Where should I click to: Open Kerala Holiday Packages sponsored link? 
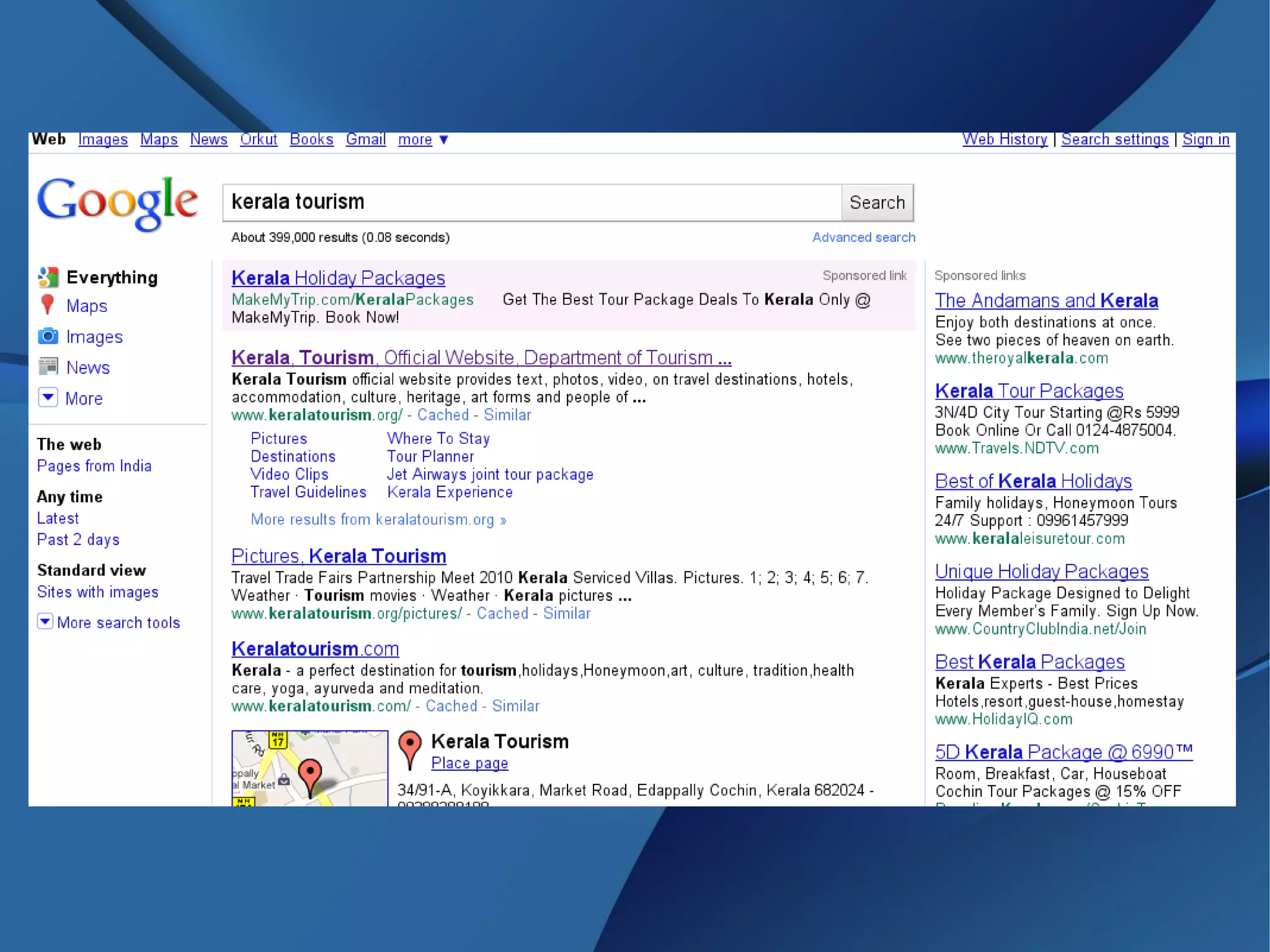coord(338,278)
